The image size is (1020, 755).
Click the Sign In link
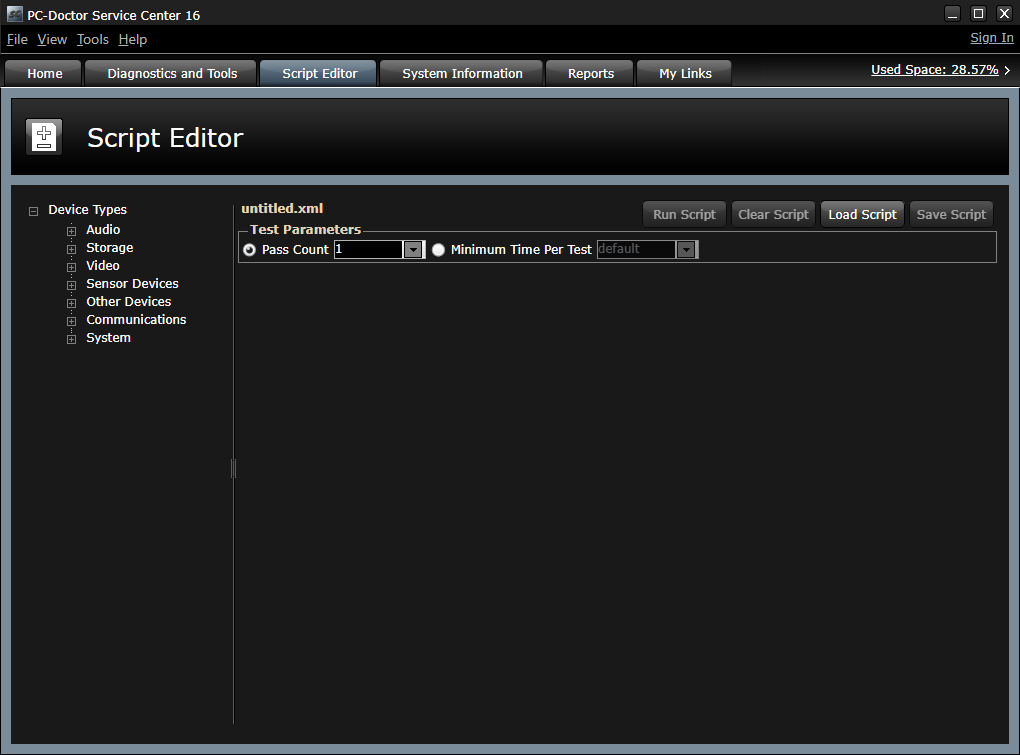click(x=991, y=38)
